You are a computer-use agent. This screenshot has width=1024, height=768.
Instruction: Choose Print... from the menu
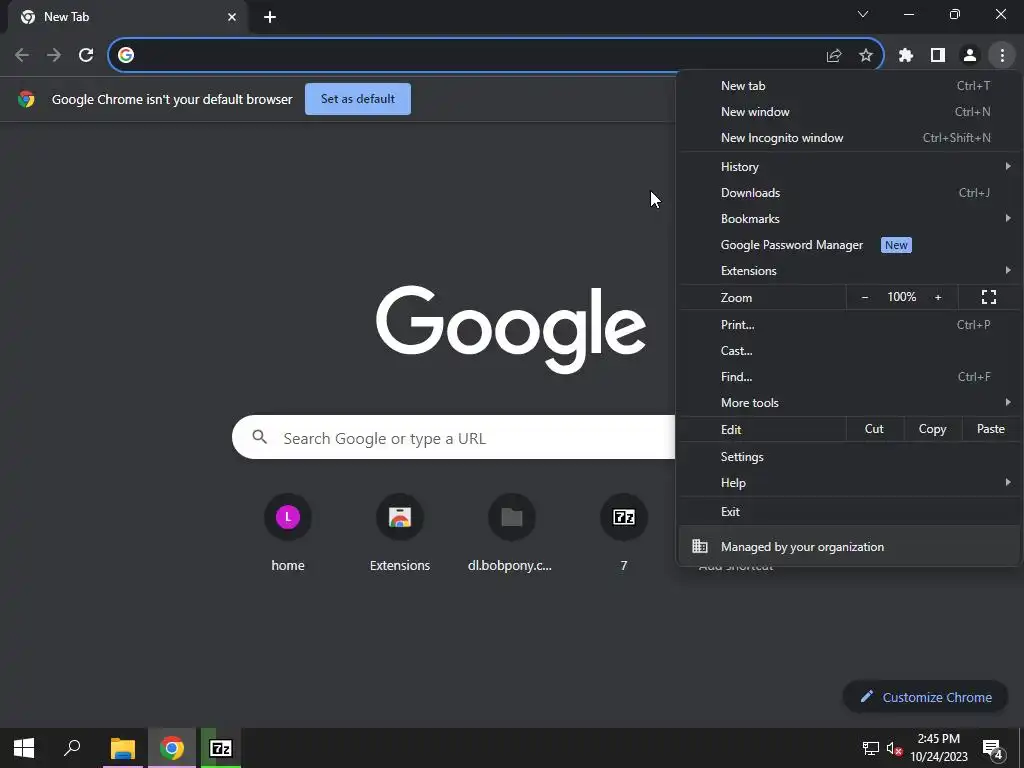(x=849, y=325)
